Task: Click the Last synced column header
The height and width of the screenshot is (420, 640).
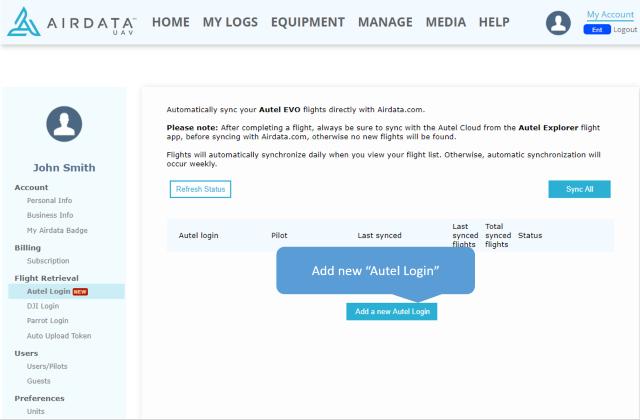Action: pyautogui.click(x=380, y=236)
